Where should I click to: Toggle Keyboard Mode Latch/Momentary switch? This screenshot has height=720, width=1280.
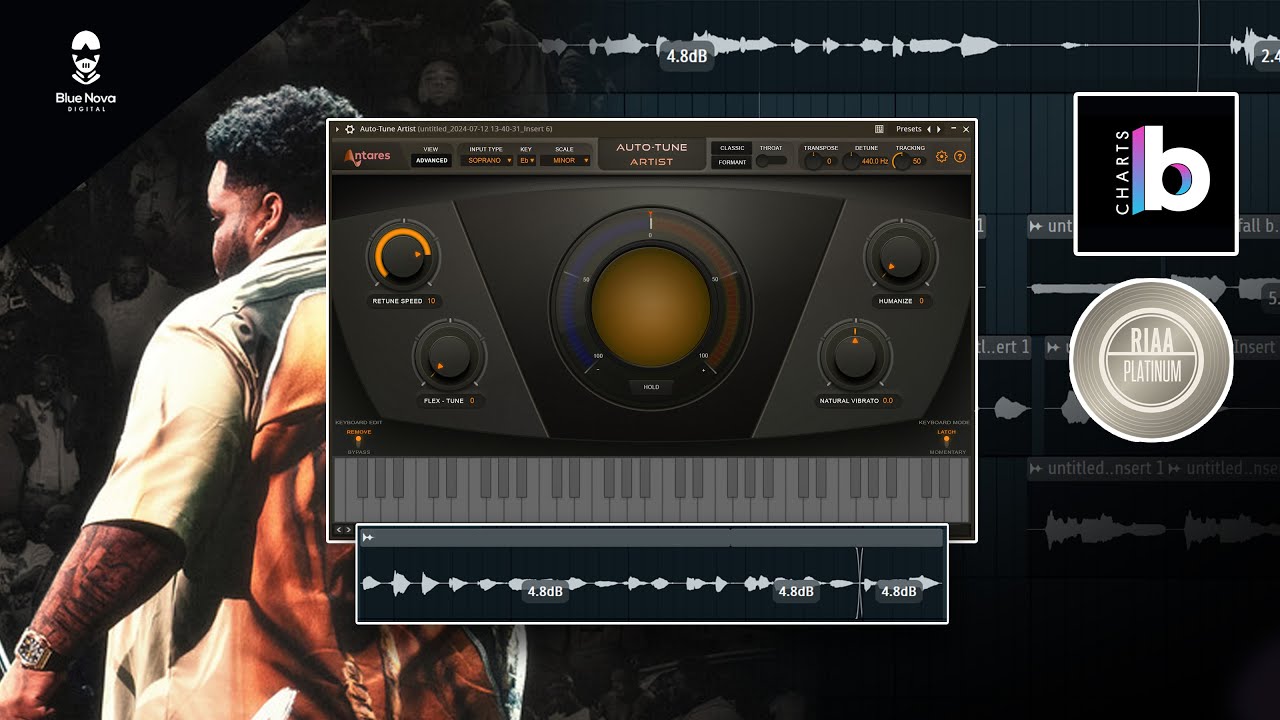click(x=946, y=441)
